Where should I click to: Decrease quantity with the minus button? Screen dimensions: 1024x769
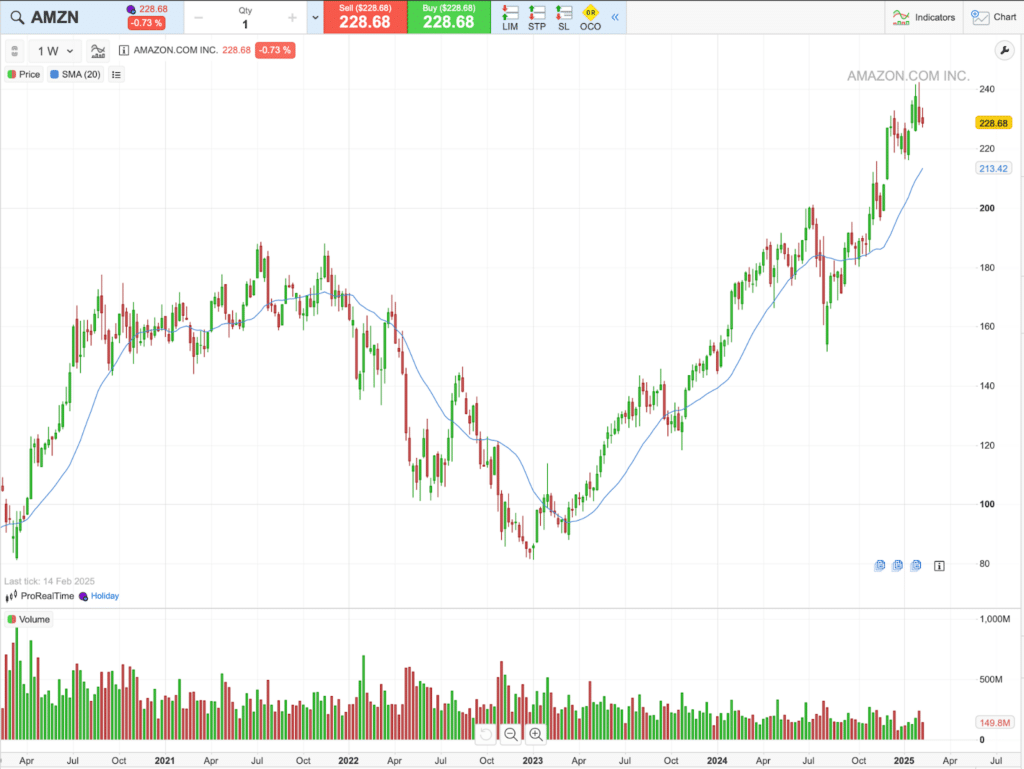(x=199, y=18)
